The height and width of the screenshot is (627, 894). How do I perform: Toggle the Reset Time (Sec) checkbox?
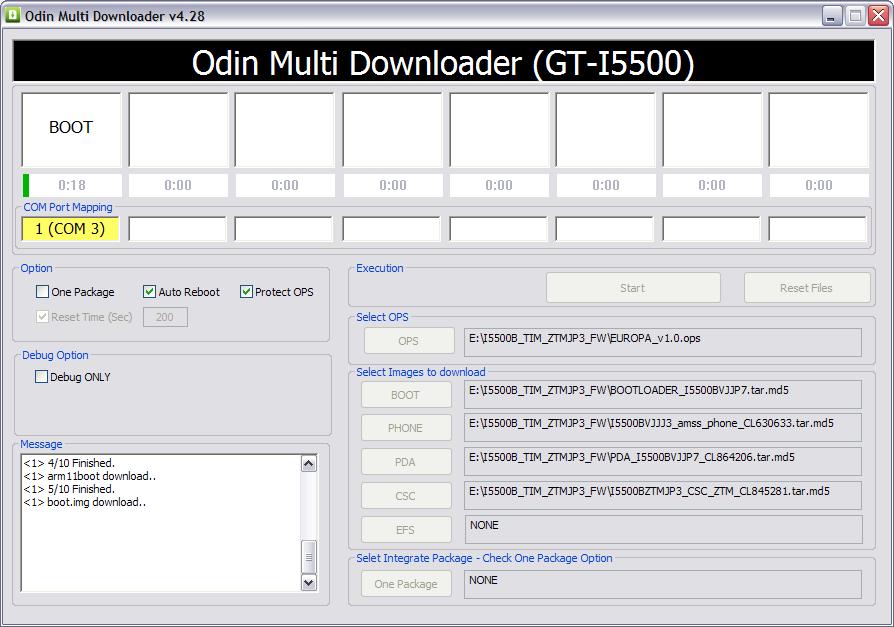pyautogui.click(x=42, y=317)
